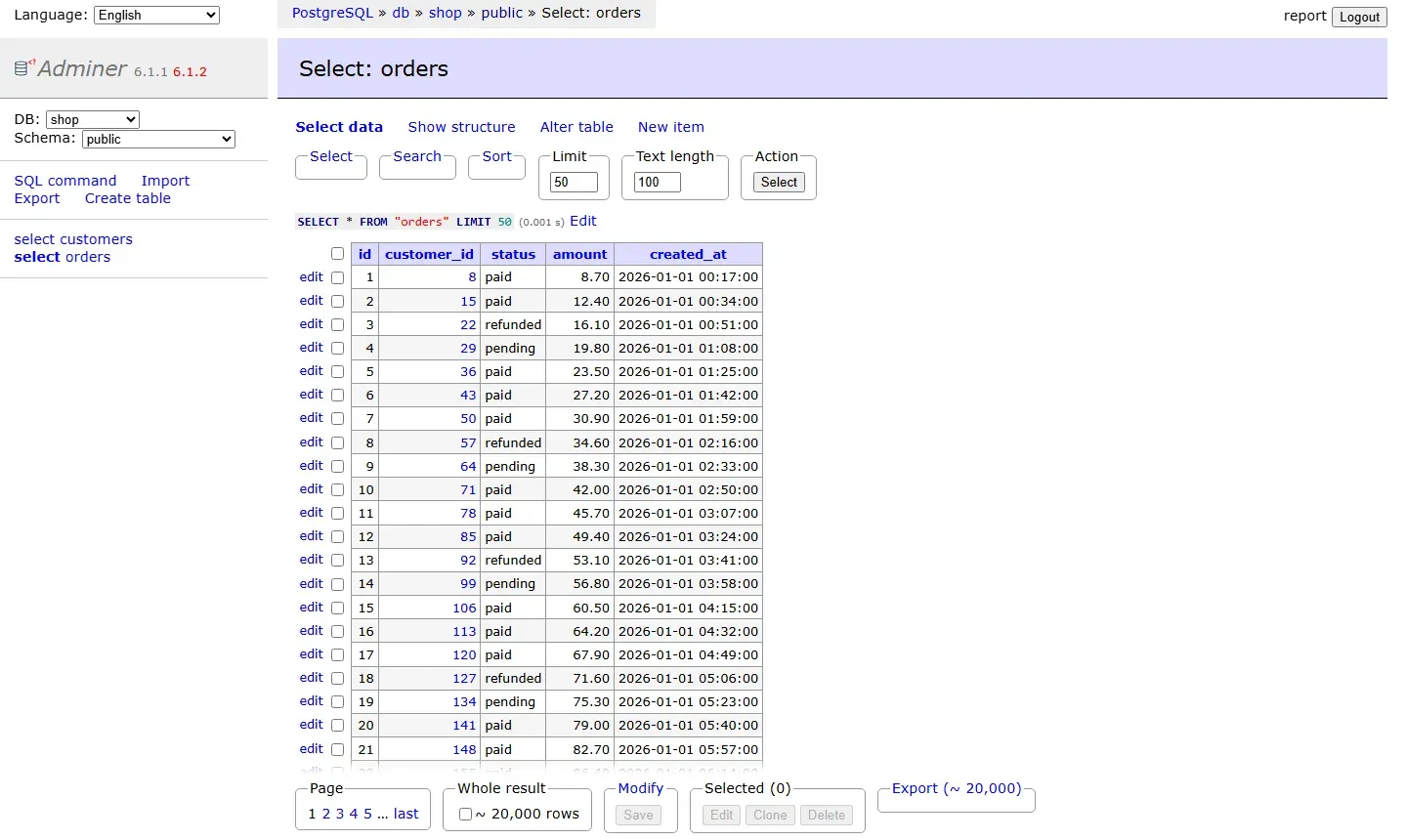Screen dimensions: 1407x840
Task: Open customer_id 22 link in row 3
Action: [x=468, y=325]
